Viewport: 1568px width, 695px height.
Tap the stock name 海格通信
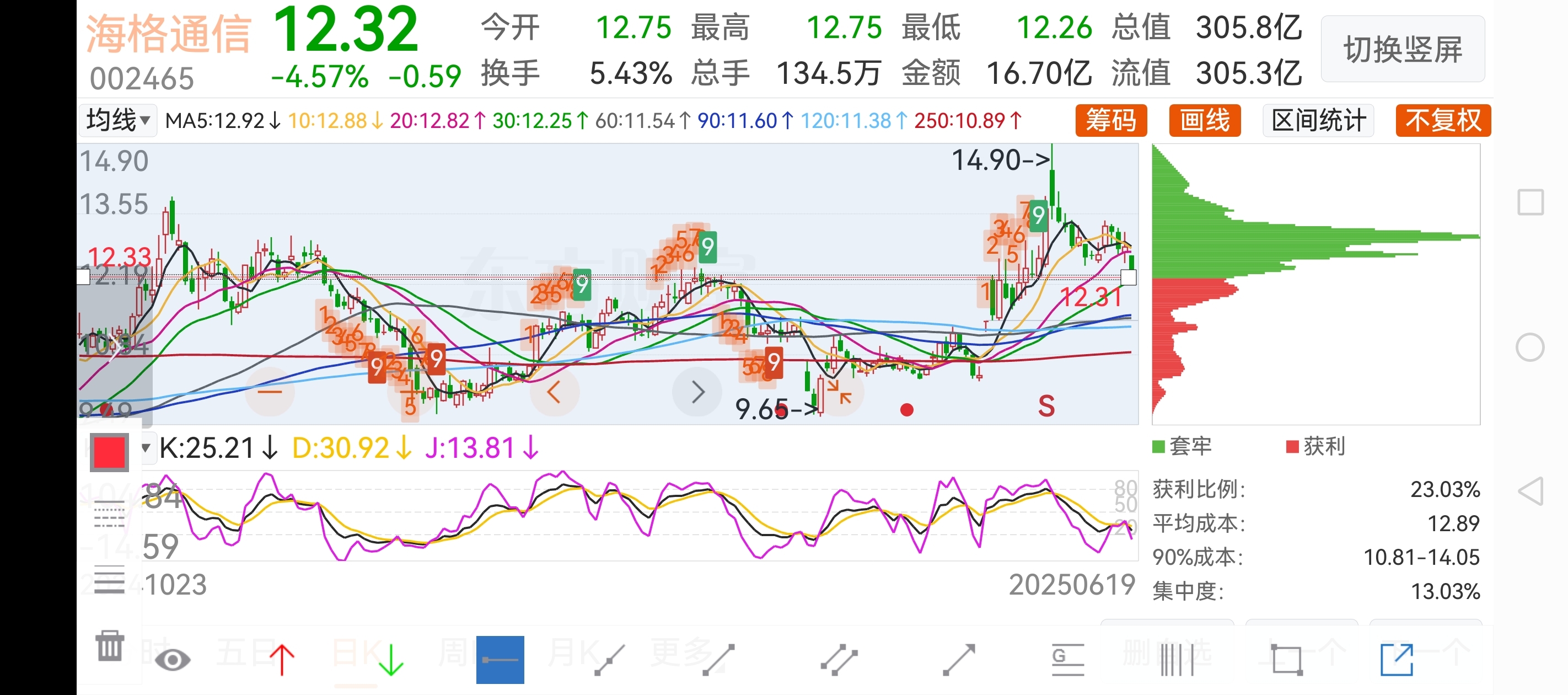(168, 34)
